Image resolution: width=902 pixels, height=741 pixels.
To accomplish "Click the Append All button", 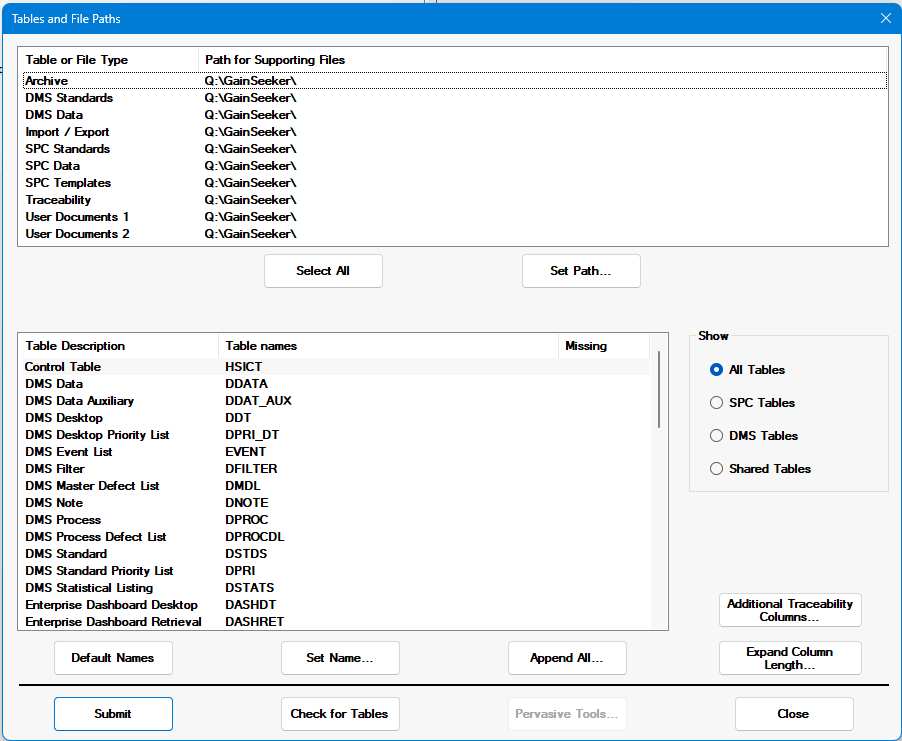I will pyautogui.click(x=567, y=658).
